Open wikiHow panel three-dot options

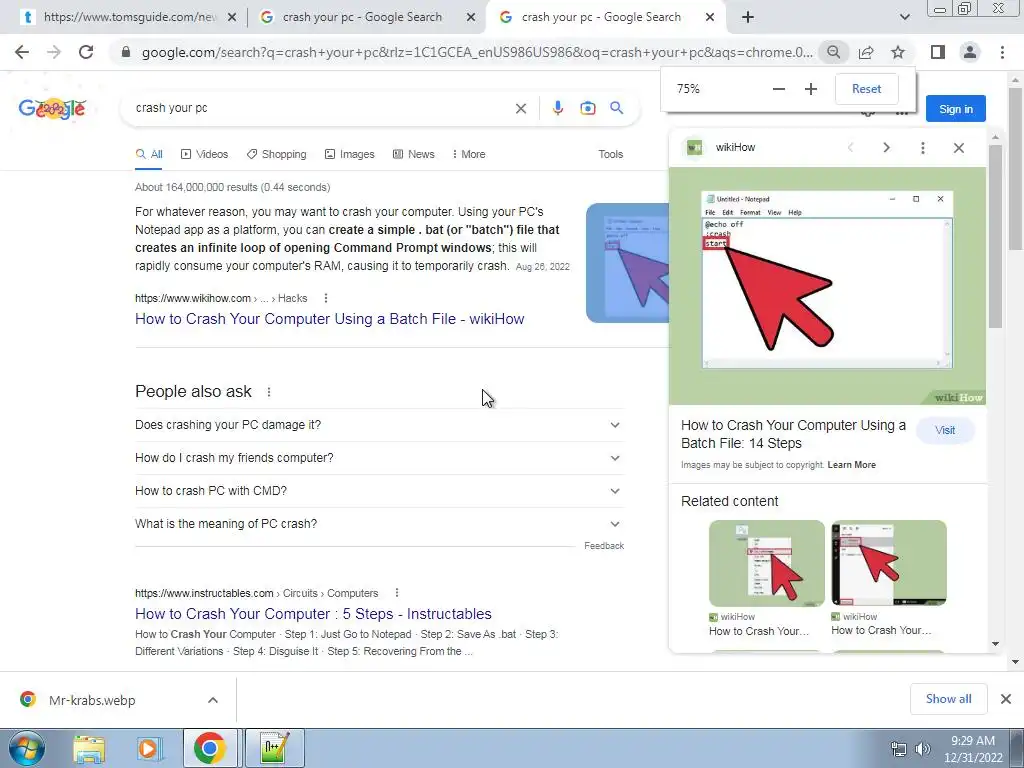(923, 148)
